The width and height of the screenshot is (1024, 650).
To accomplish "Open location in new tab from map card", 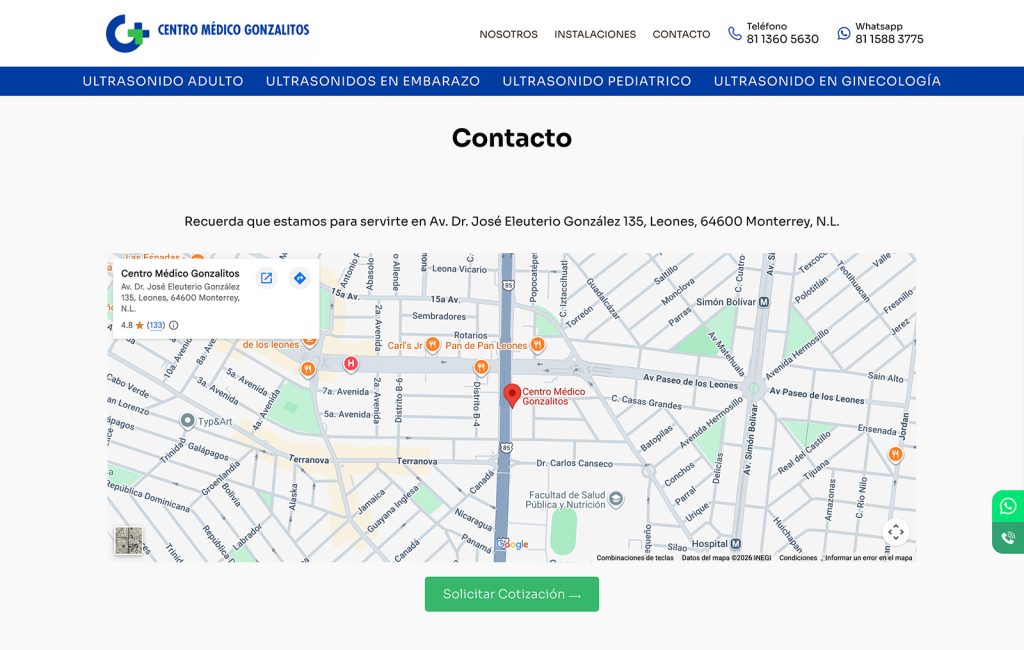I will 267,278.
